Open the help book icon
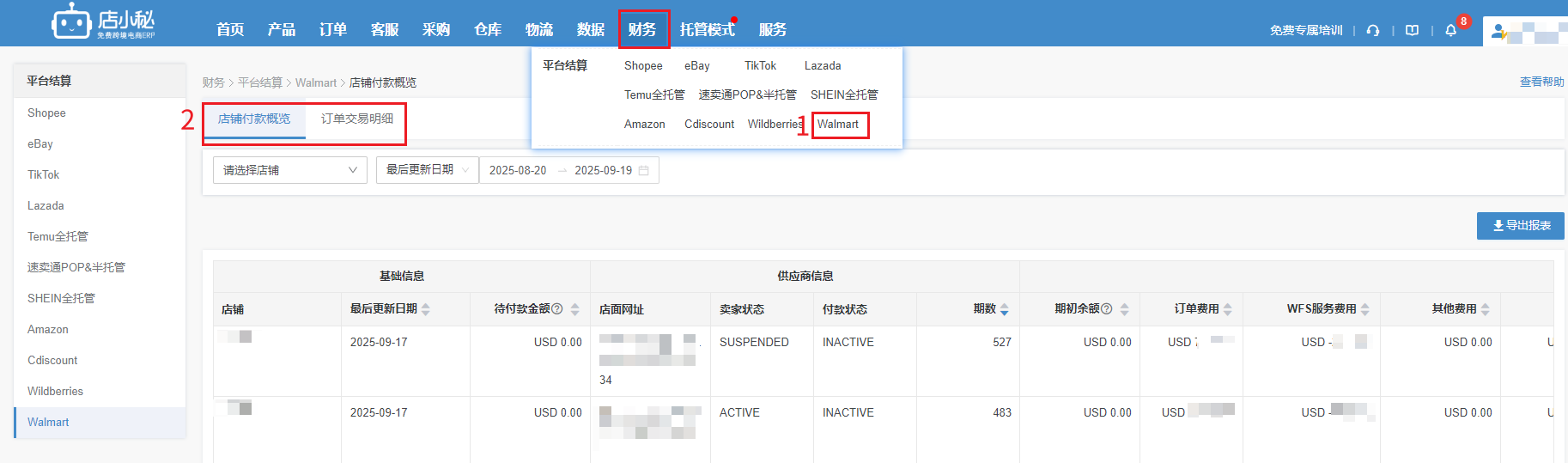 (x=1412, y=30)
